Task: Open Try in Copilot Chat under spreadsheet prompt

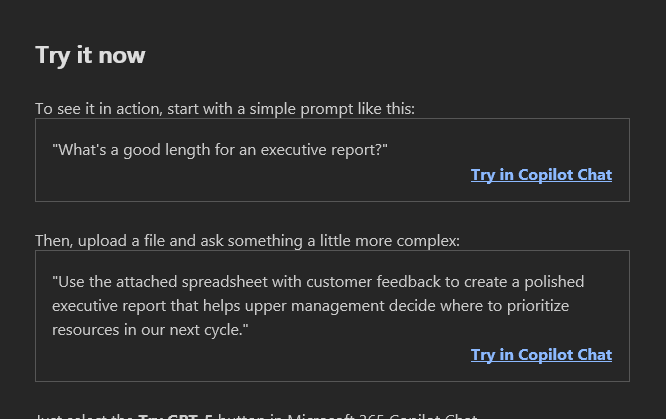Action: tap(541, 355)
